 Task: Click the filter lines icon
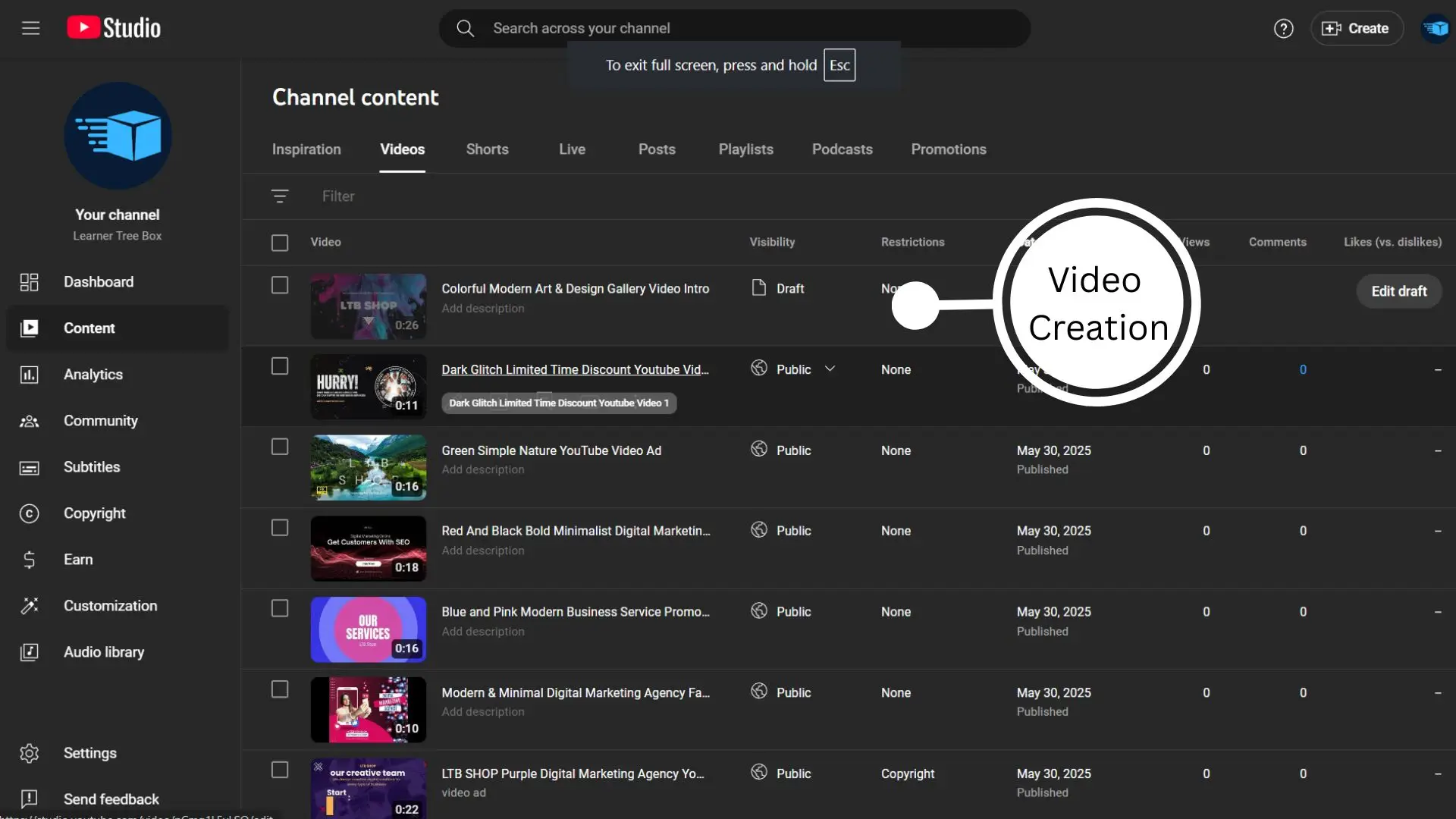(x=279, y=196)
